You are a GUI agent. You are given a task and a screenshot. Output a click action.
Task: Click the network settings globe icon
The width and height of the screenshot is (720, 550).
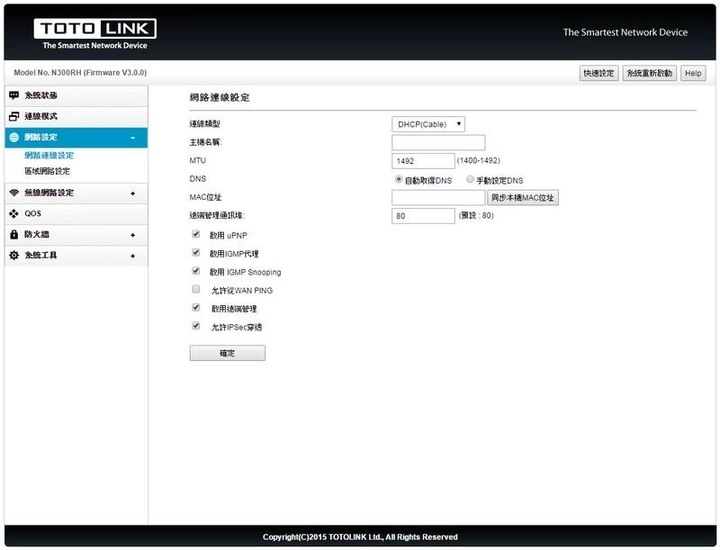(x=14, y=137)
